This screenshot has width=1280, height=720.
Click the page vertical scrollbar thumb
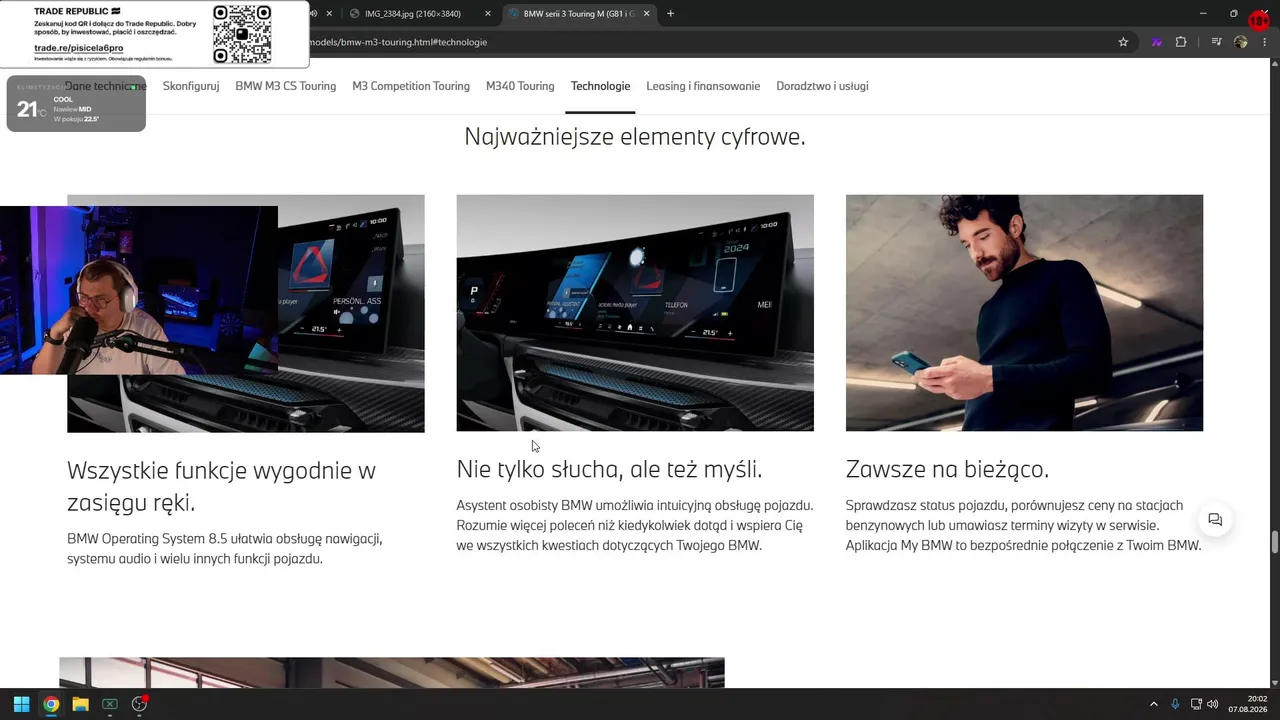(x=1275, y=541)
